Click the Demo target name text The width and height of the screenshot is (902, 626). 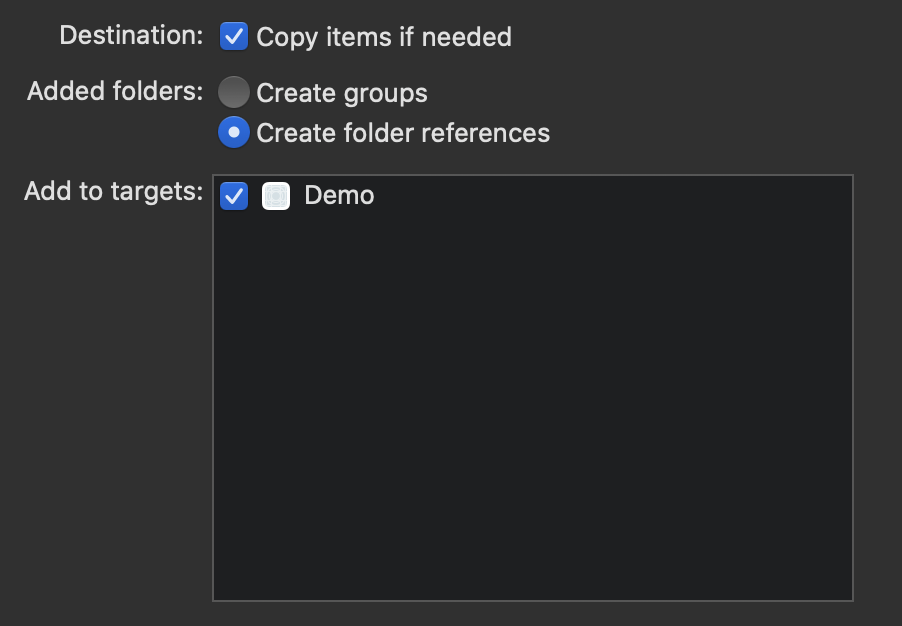(x=339, y=196)
